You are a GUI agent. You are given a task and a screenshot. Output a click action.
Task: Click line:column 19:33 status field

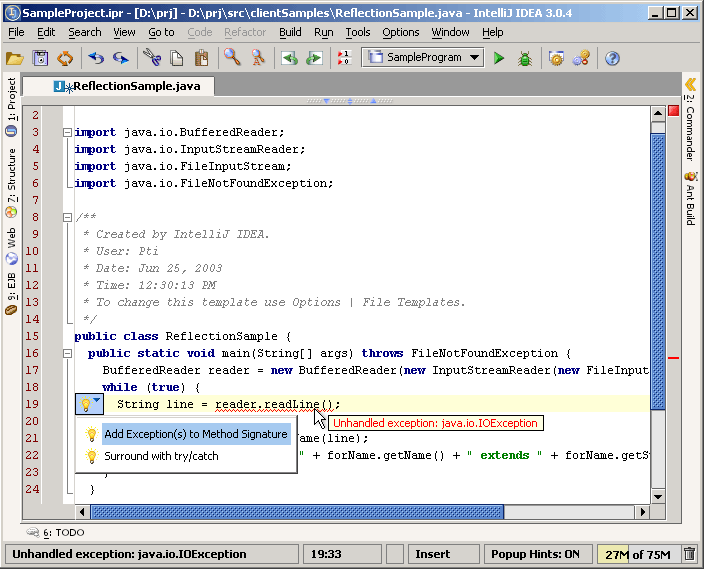342,554
